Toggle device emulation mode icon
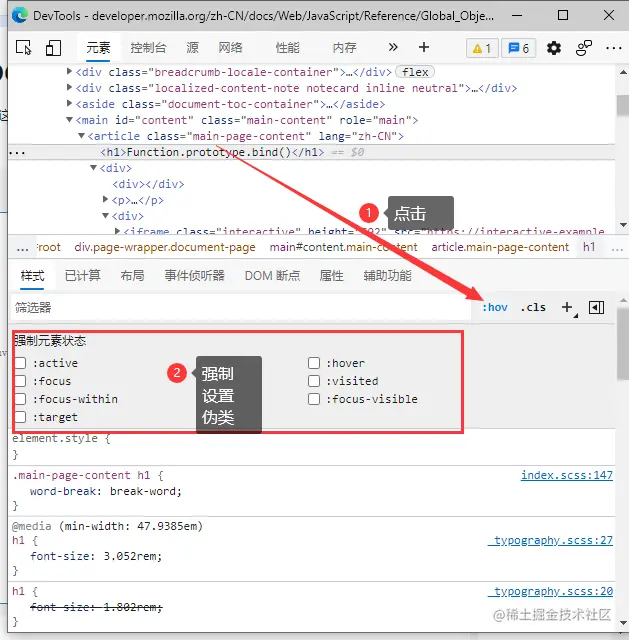The image size is (629, 640). click(53, 48)
